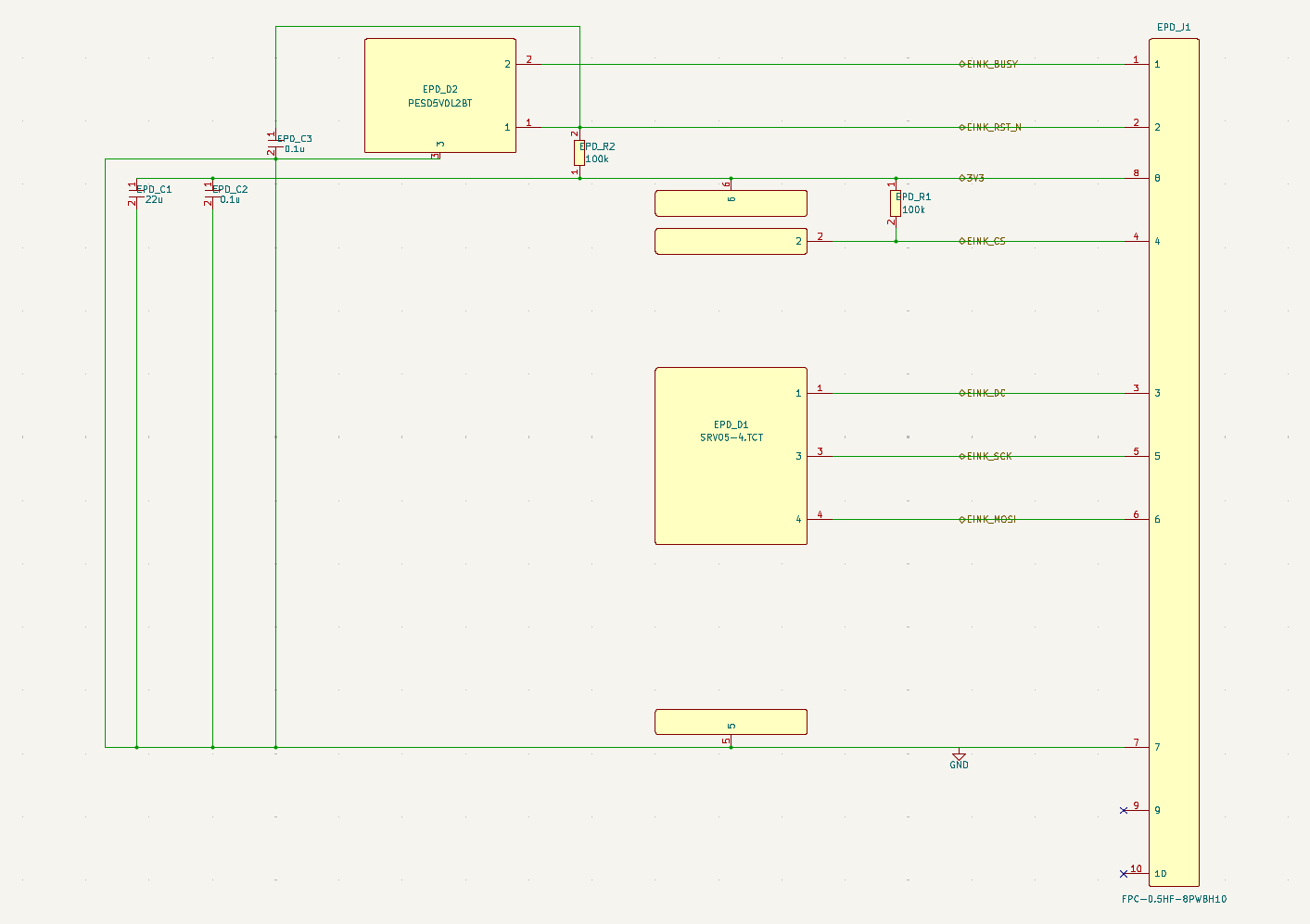Select the EPD_C2 capacitor symbol
This screenshot has height=924, width=1310.
212,194
